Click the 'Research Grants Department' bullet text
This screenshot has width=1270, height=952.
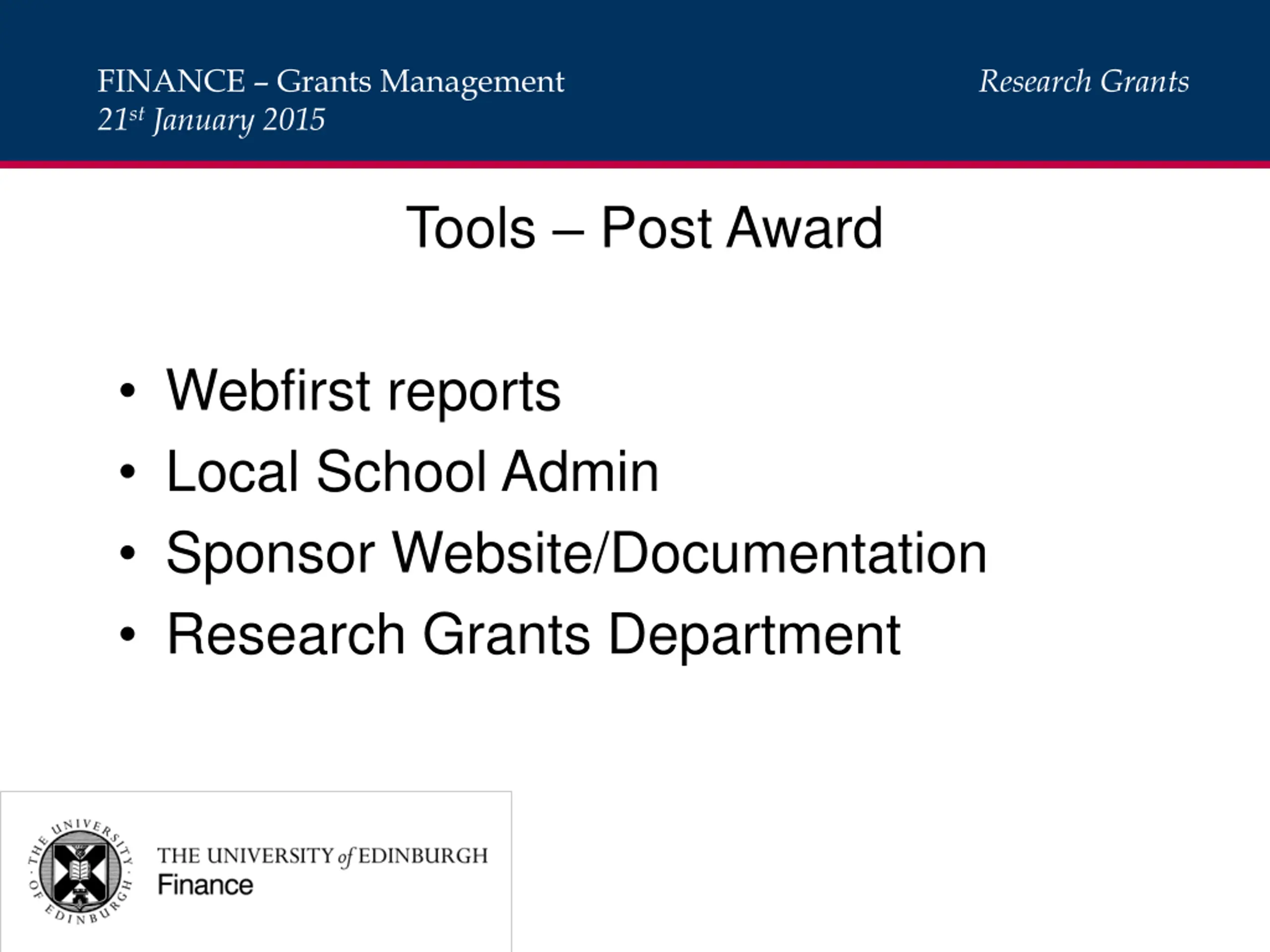(x=533, y=635)
